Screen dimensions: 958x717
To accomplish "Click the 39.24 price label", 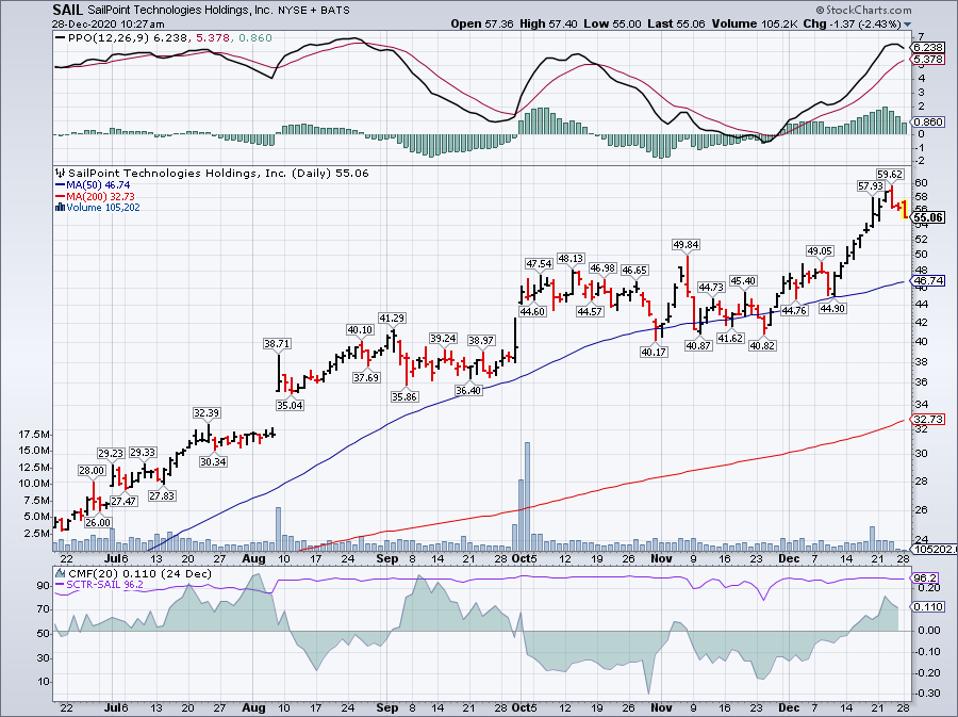I will click(x=443, y=338).
